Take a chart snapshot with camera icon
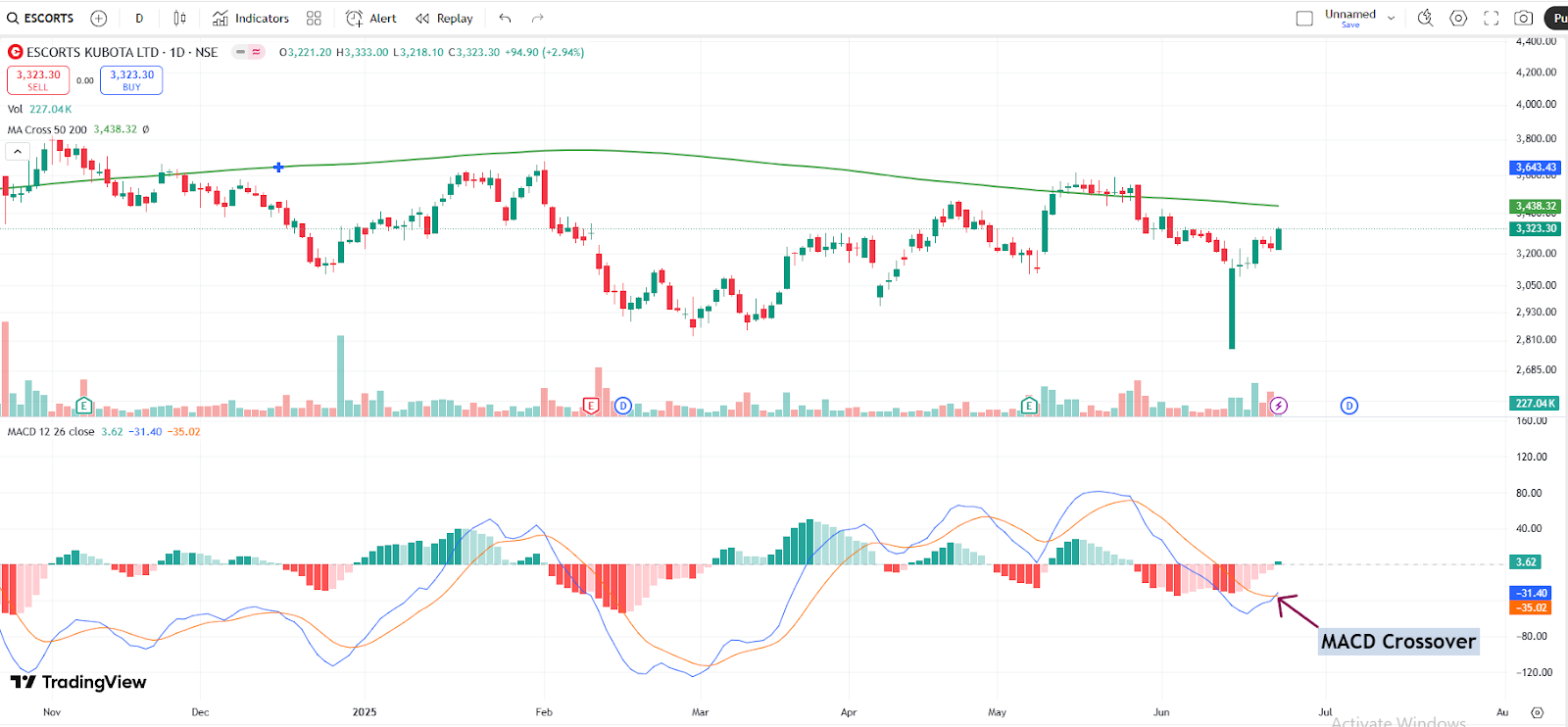This screenshot has height=727, width=1568. point(1524,18)
